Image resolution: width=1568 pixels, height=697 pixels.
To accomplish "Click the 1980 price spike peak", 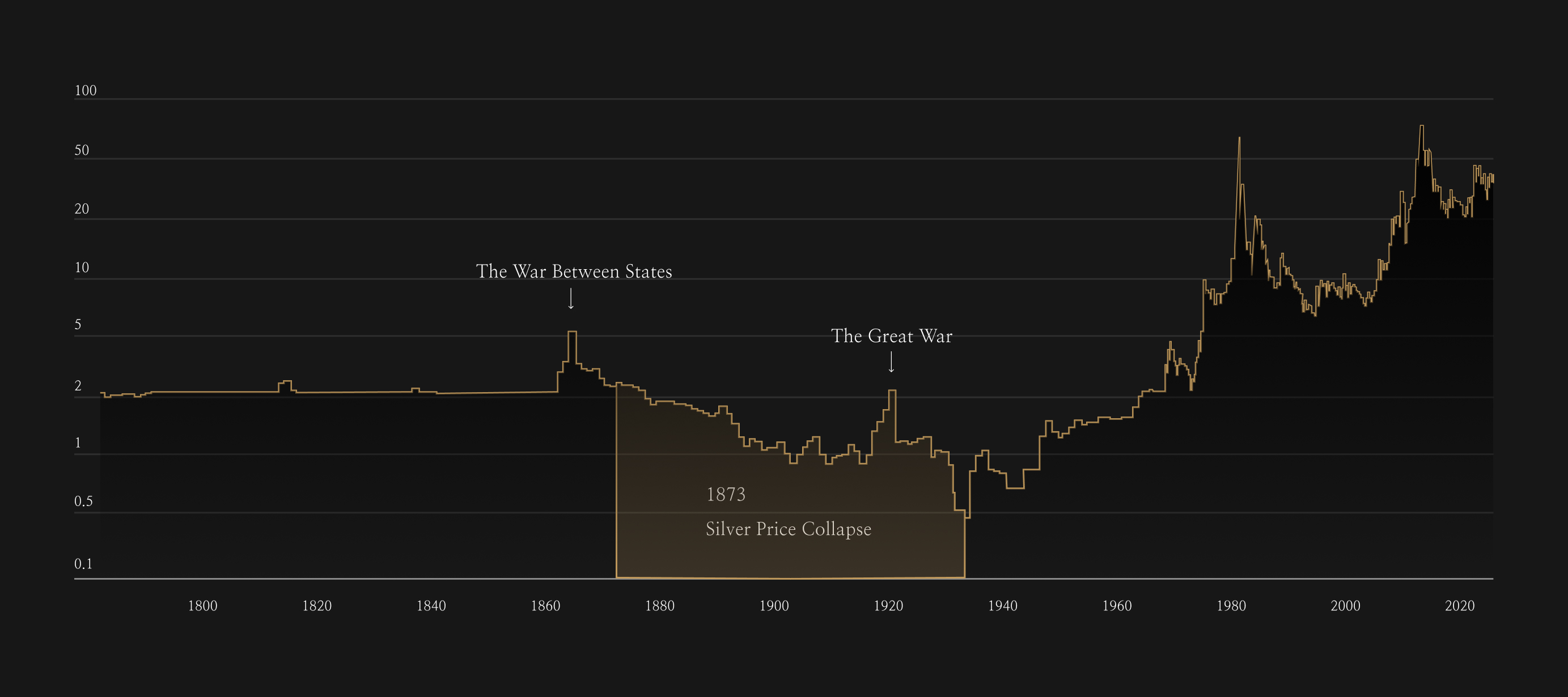I will click(1239, 139).
